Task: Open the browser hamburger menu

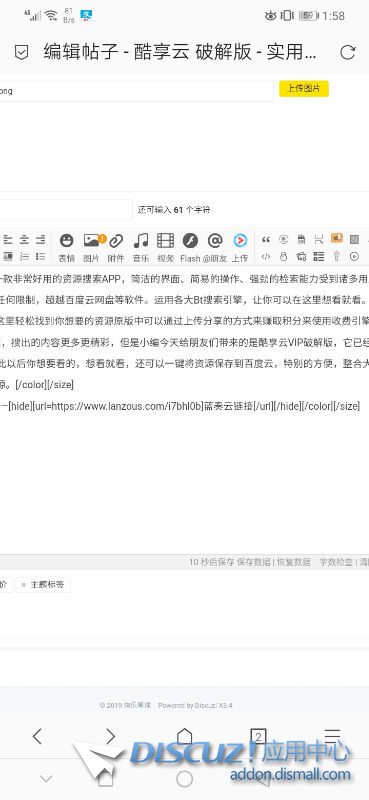Action: pyautogui.click(x=332, y=736)
